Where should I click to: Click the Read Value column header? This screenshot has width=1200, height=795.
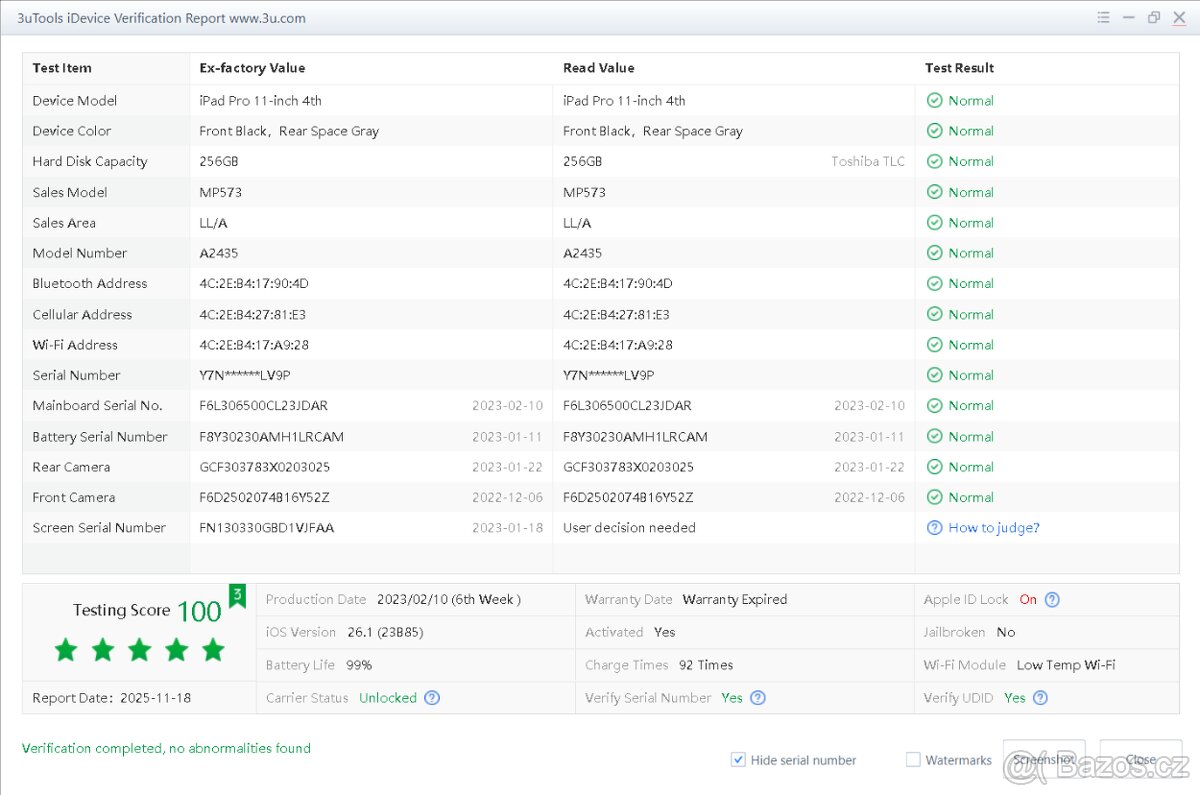598,68
